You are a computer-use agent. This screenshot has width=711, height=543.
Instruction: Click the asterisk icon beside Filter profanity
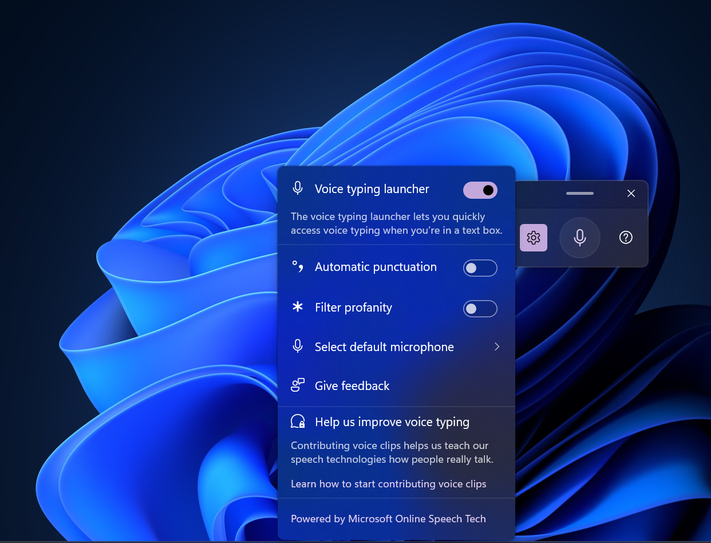297,307
